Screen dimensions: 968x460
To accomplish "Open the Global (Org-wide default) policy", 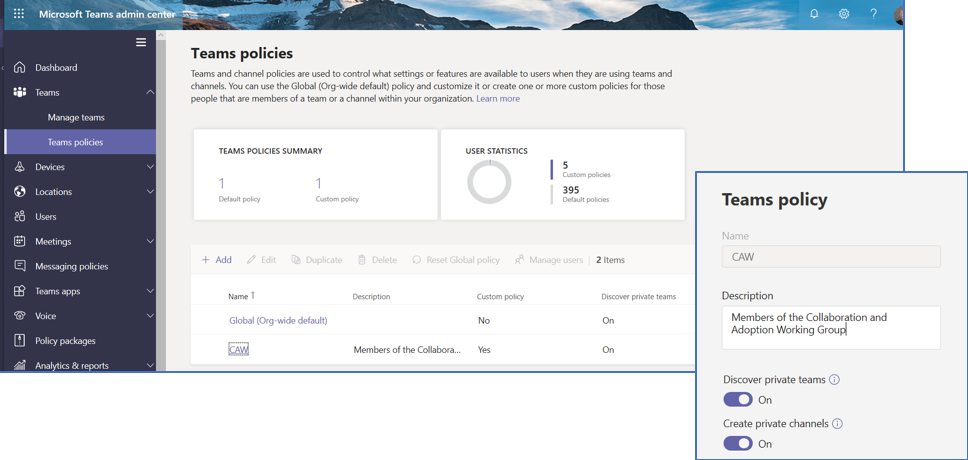I will (x=278, y=321).
